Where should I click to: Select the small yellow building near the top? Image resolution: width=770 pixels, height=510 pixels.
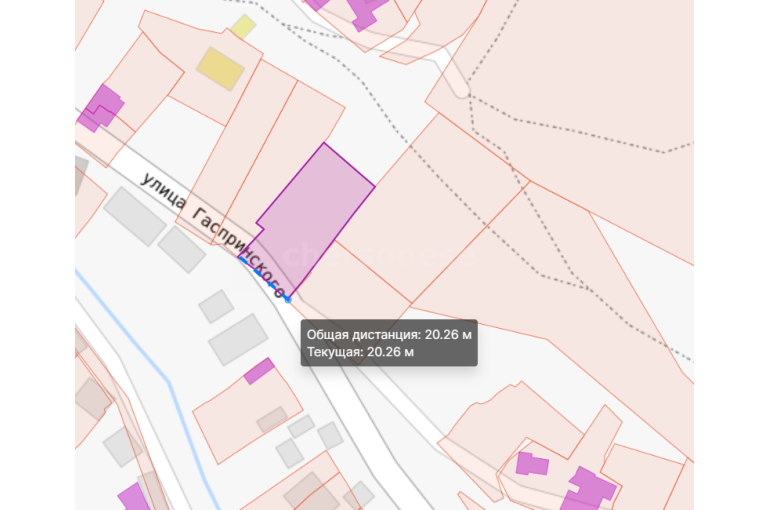point(243,26)
